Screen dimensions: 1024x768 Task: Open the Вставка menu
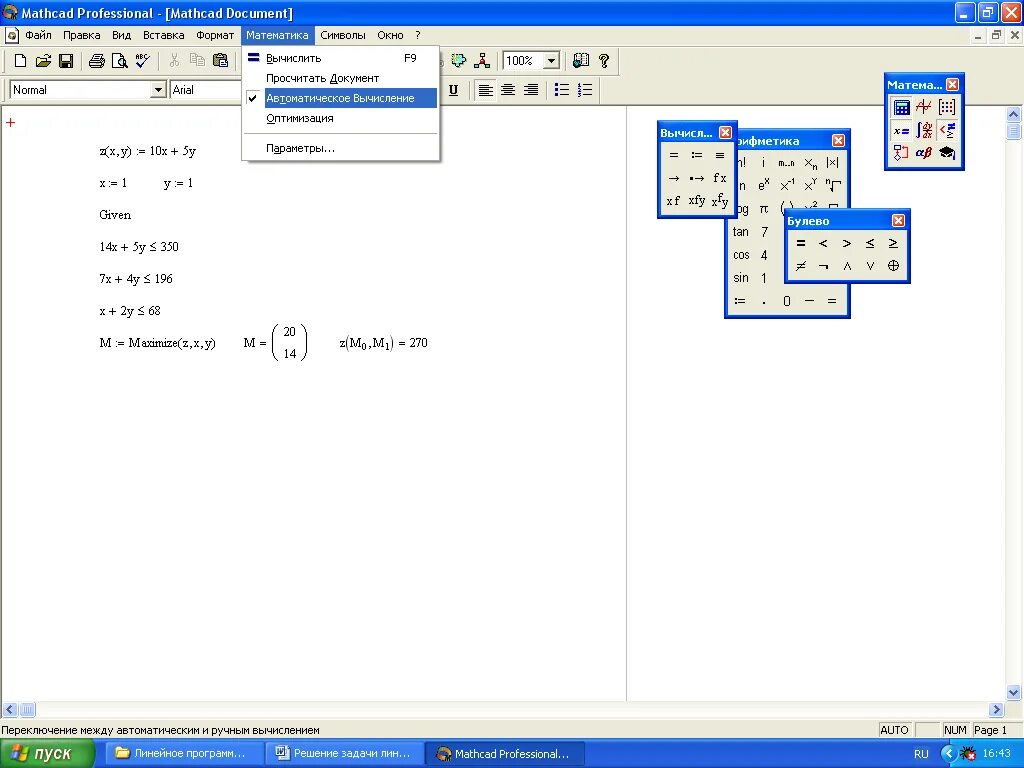(x=163, y=35)
